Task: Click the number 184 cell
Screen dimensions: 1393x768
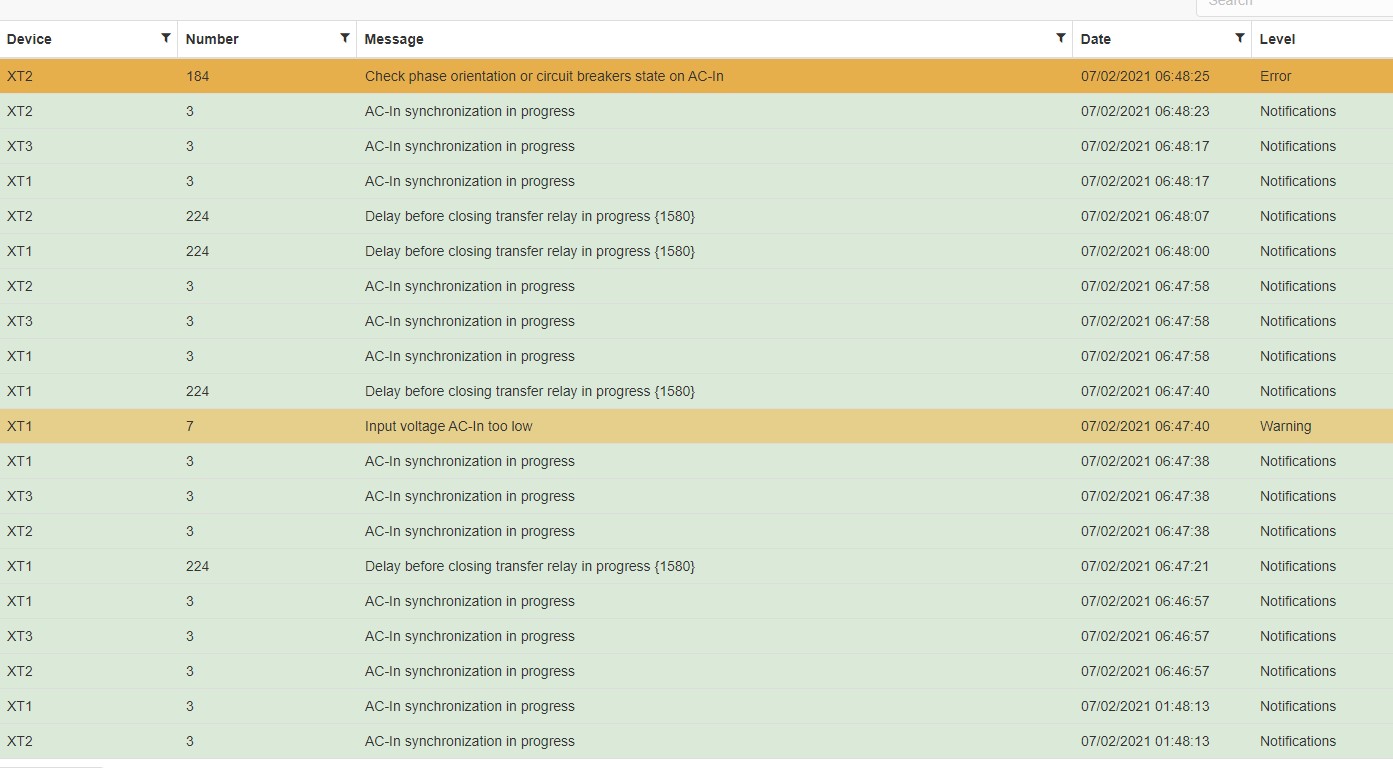Action: click(197, 76)
